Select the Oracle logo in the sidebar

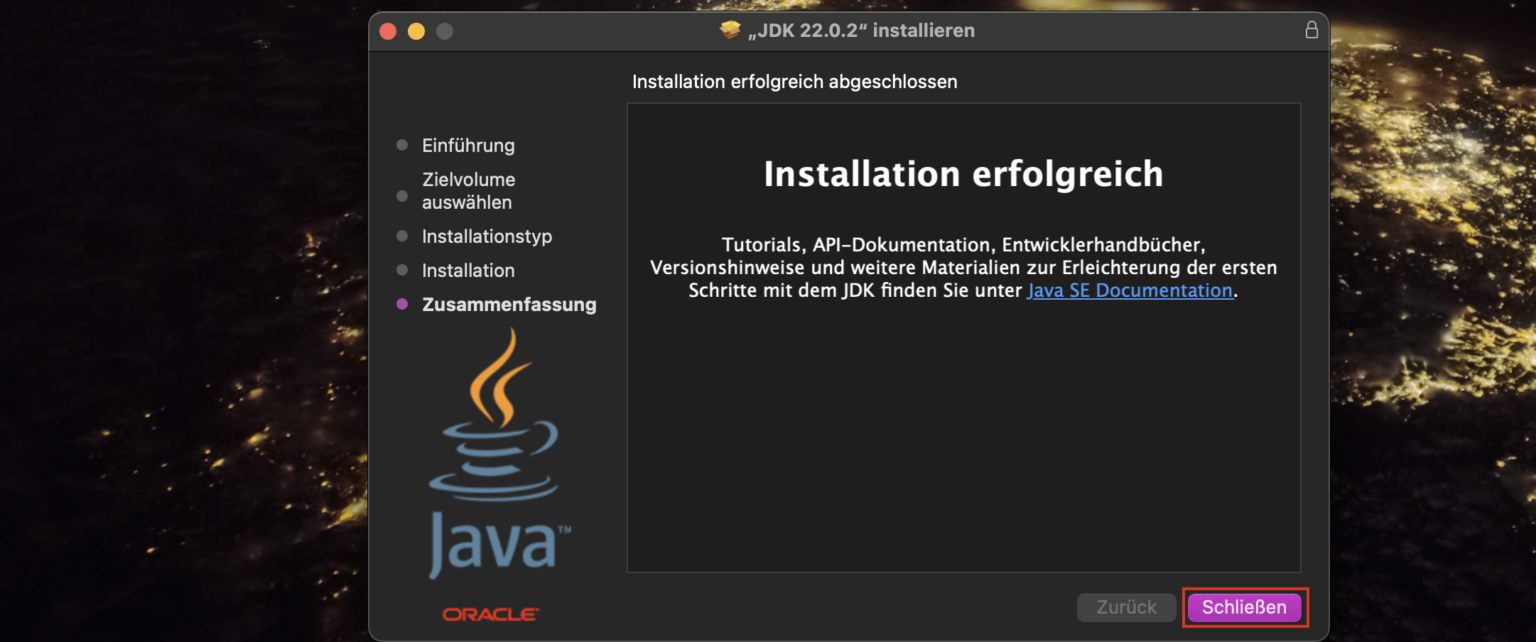pos(491,613)
